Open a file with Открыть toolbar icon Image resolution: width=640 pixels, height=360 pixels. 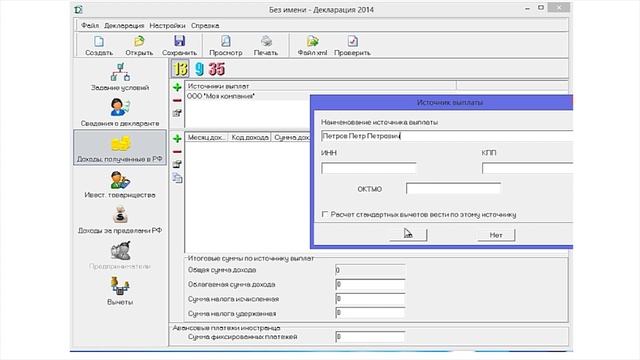pyautogui.click(x=139, y=46)
